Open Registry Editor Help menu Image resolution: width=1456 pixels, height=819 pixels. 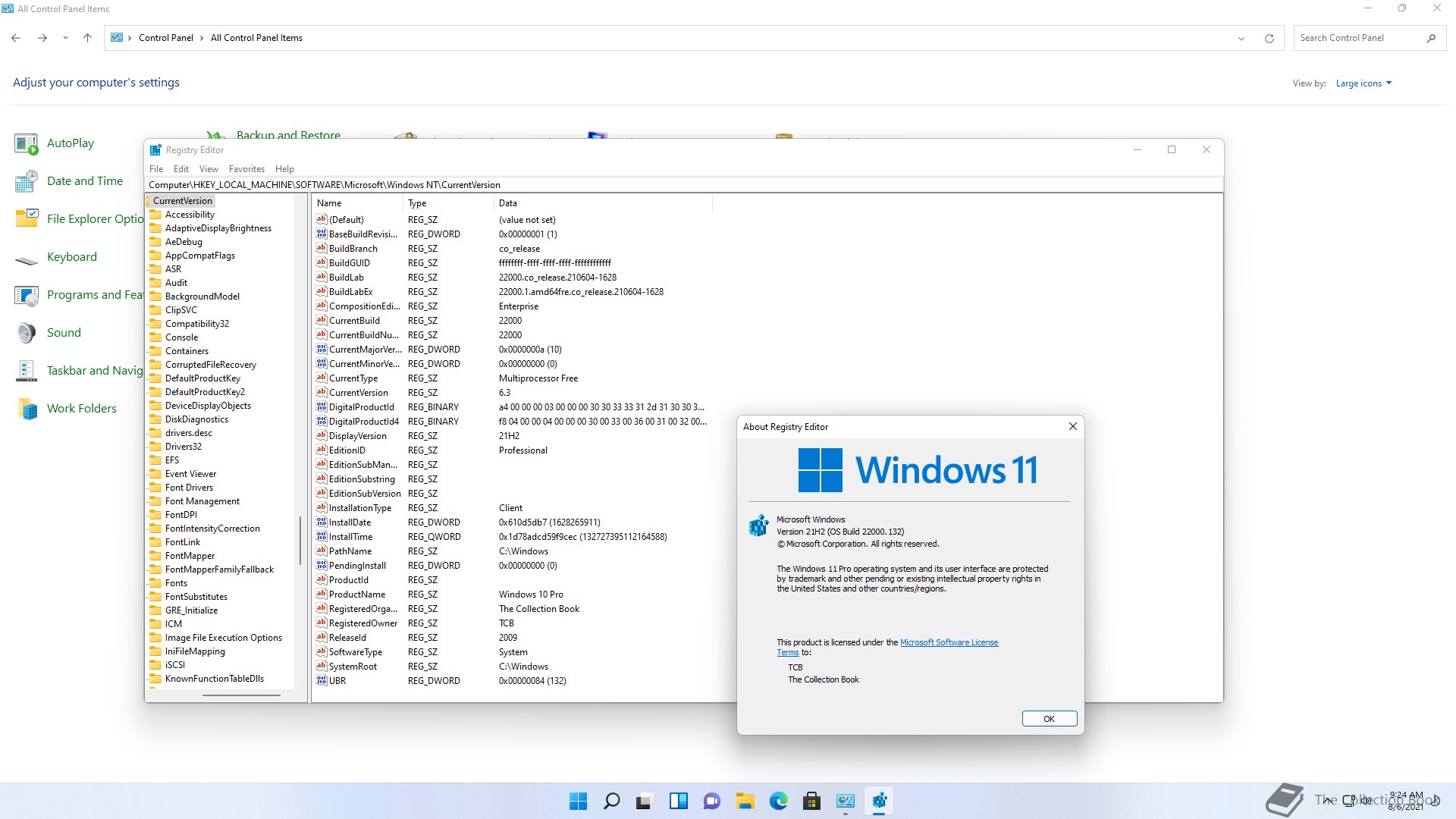point(284,169)
